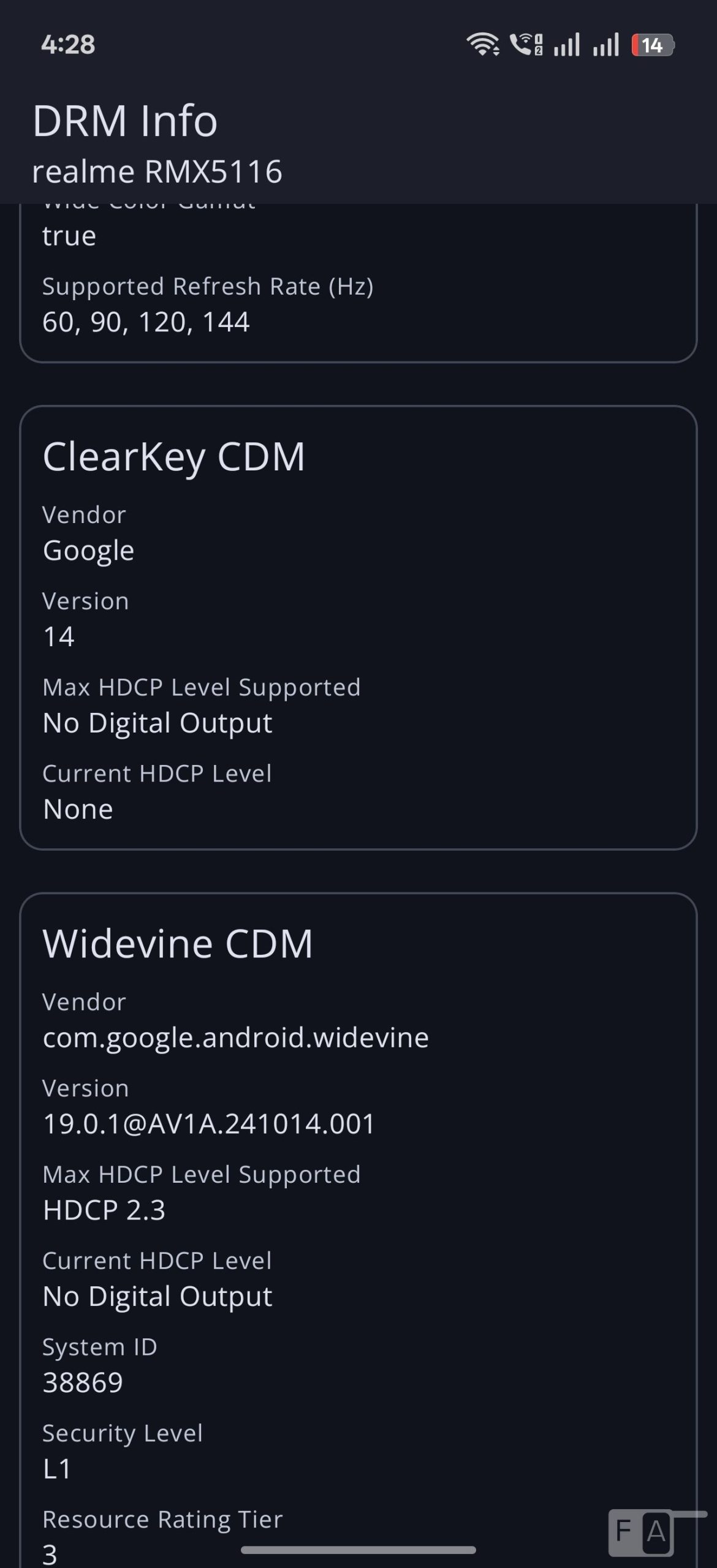
Task: Select the Widevine CDM card heading
Action: pyautogui.click(x=178, y=943)
